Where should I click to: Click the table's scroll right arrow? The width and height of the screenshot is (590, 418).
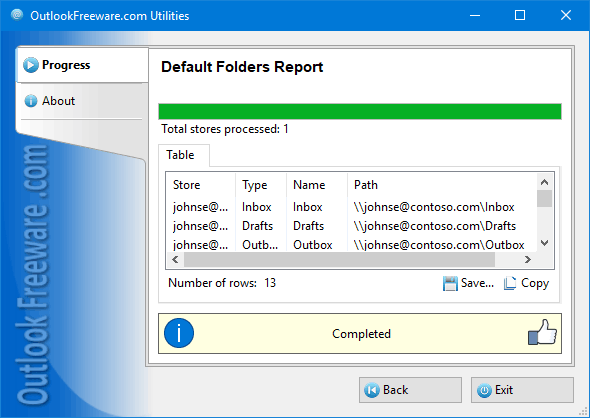coord(528,259)
